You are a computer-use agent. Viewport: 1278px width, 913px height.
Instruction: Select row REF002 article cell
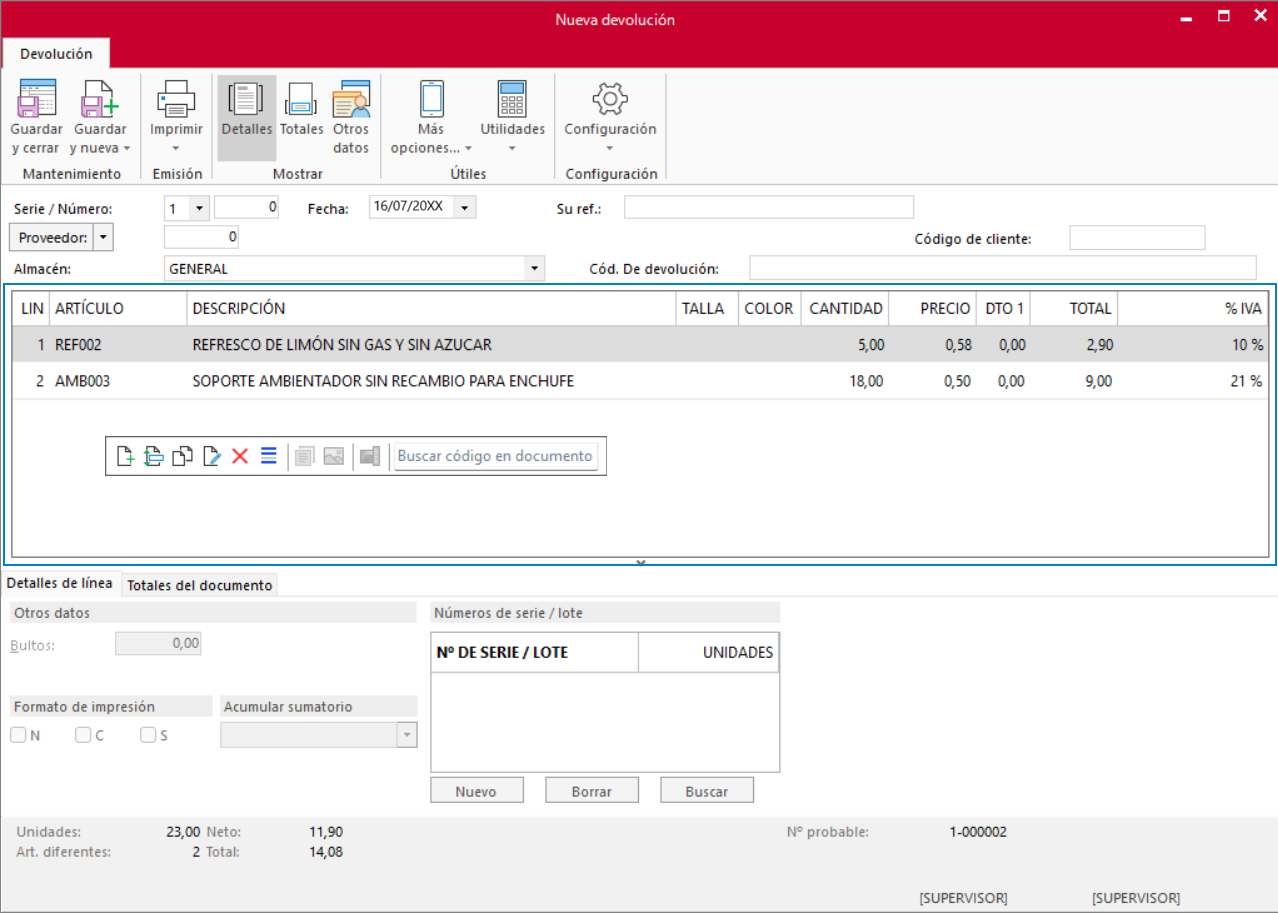(118, 344)
